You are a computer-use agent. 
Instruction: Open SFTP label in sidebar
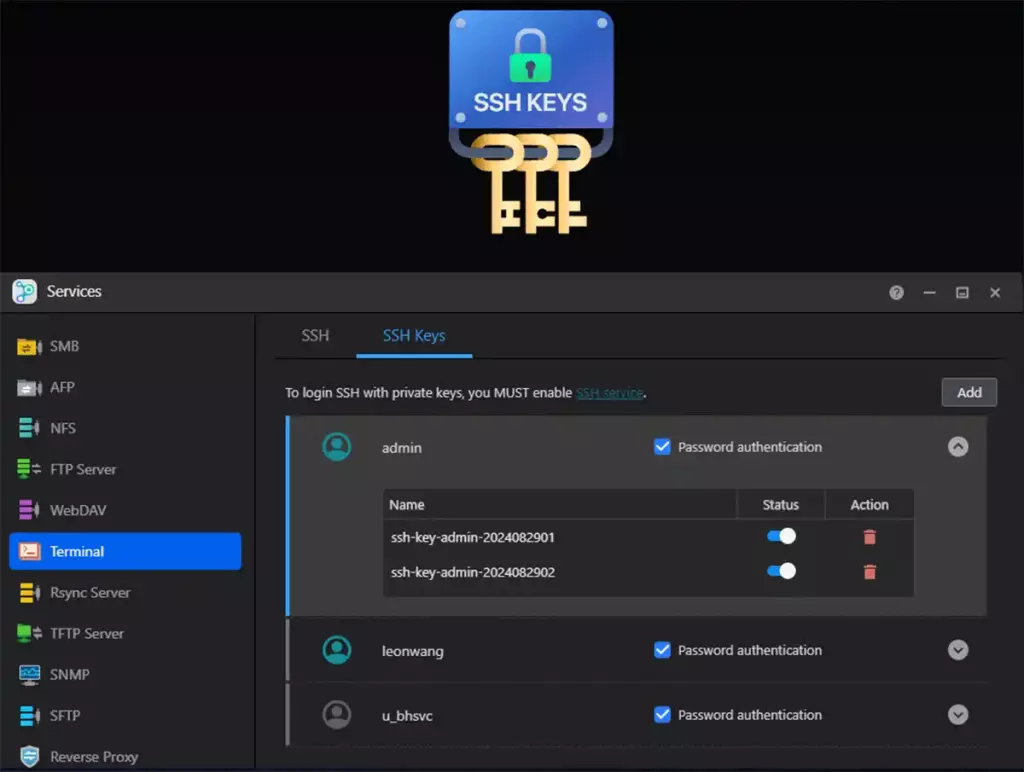[x=65, y=716]
